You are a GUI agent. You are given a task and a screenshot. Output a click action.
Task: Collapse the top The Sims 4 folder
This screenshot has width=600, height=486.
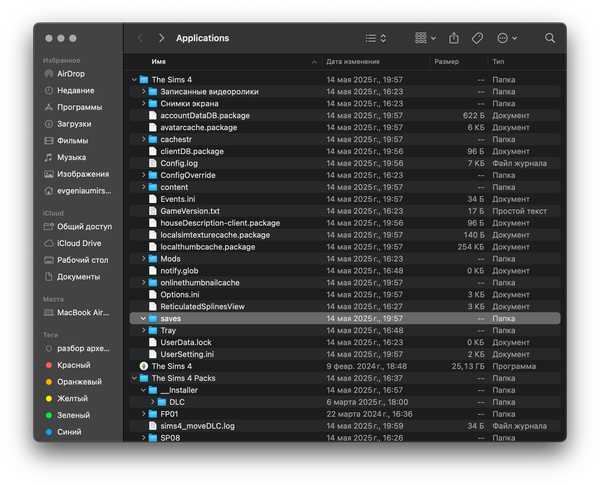point(134,80)
